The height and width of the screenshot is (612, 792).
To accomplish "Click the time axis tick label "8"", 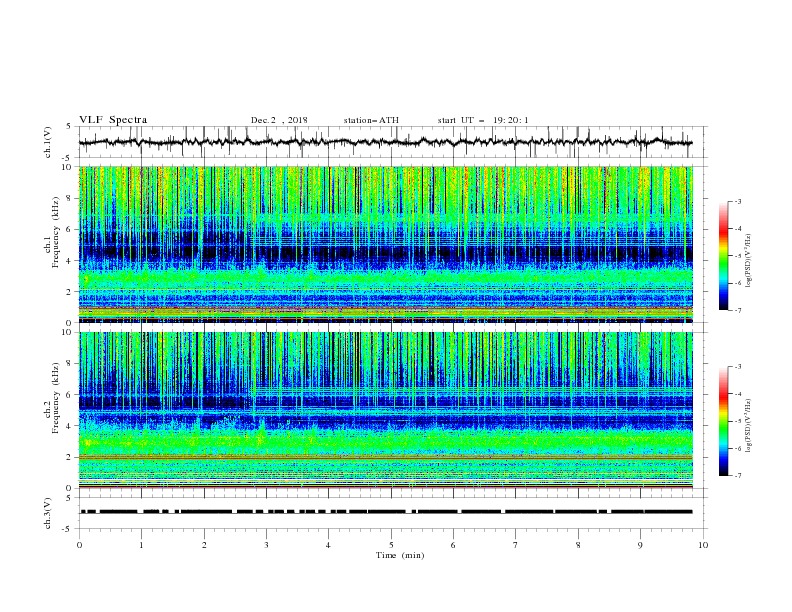I will [x=578, y=545].
